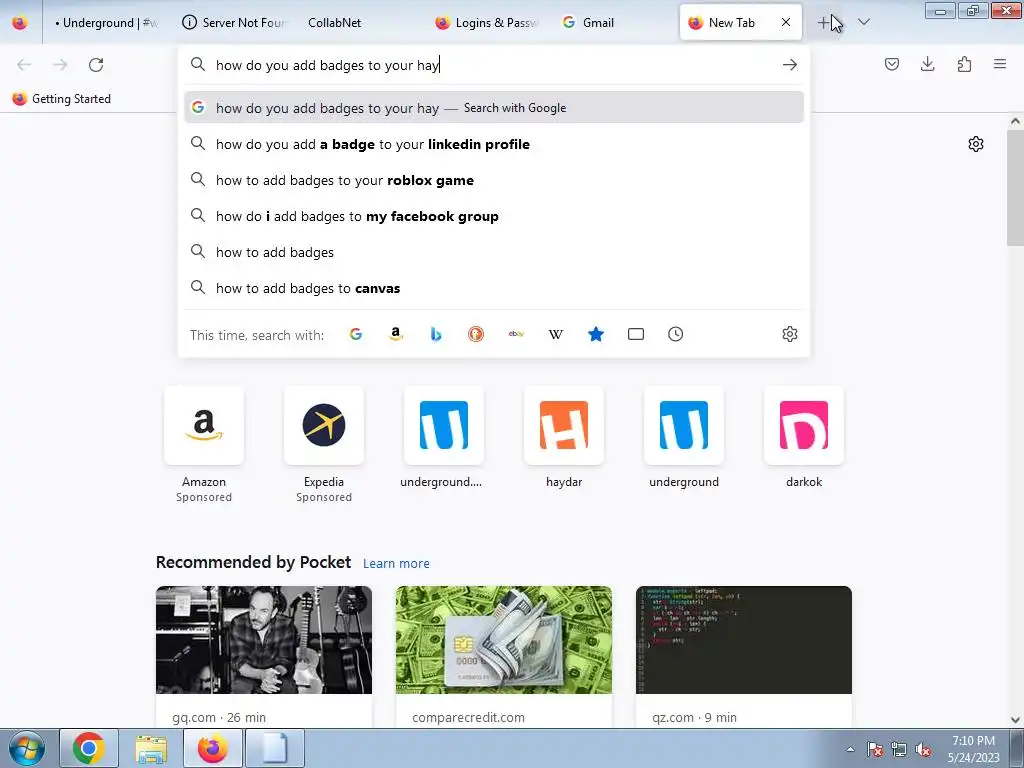Open File Explorer from the taskbar
Screen dimensions: 1024x768
pos(151,748)
